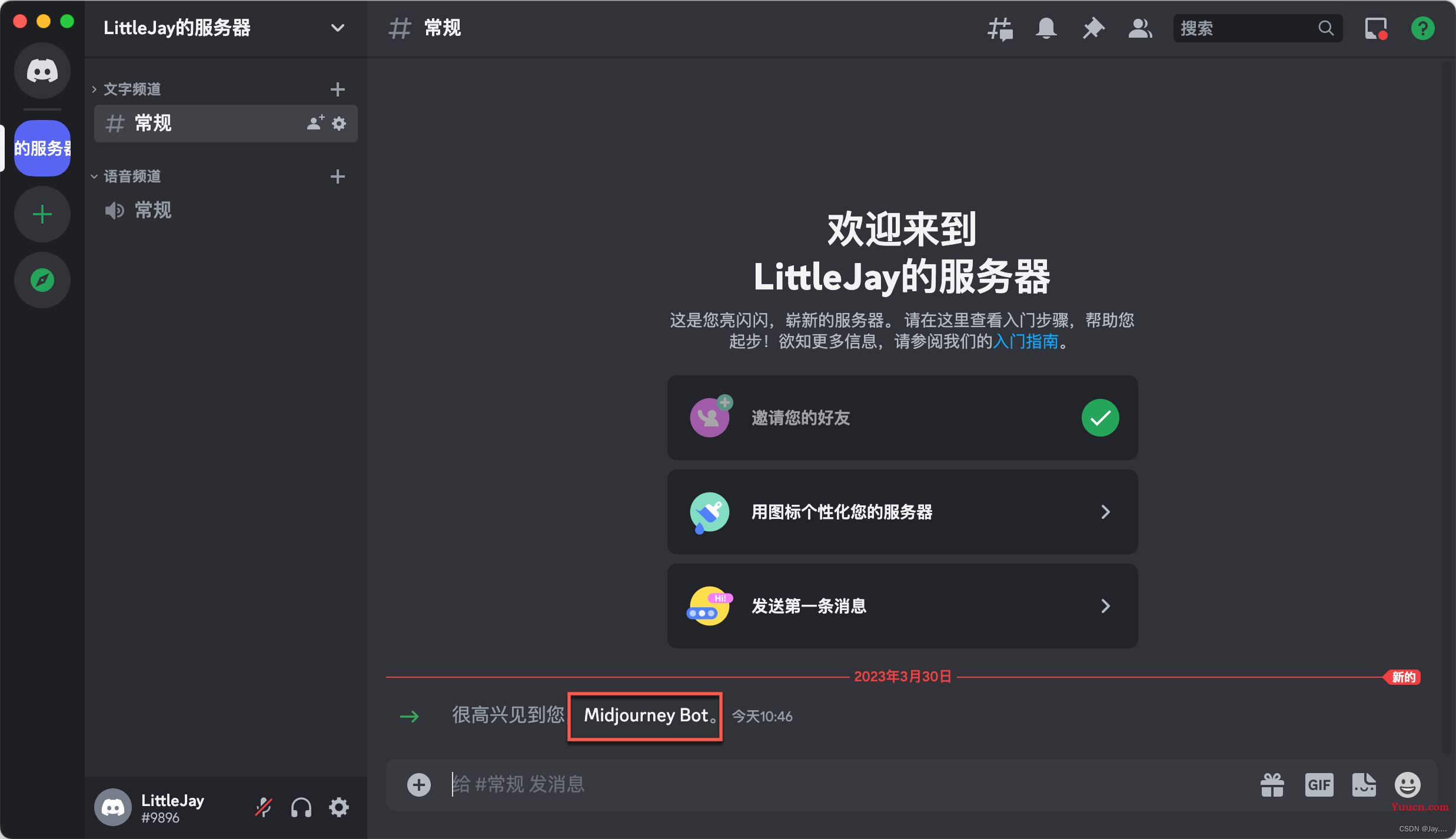Open sticker picker icon
Image resolution: width=1456 pixels, height=839 pixels.
1364,785
